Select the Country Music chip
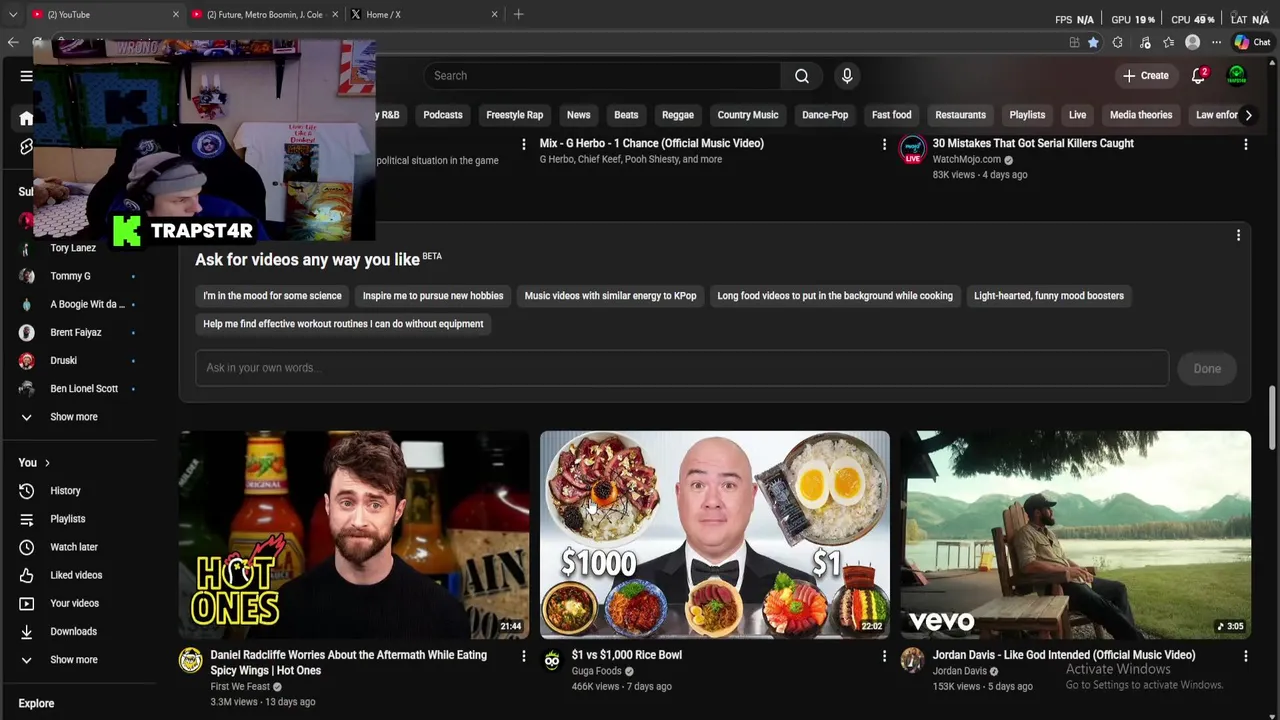1280x720 pixels. point(748,115)
